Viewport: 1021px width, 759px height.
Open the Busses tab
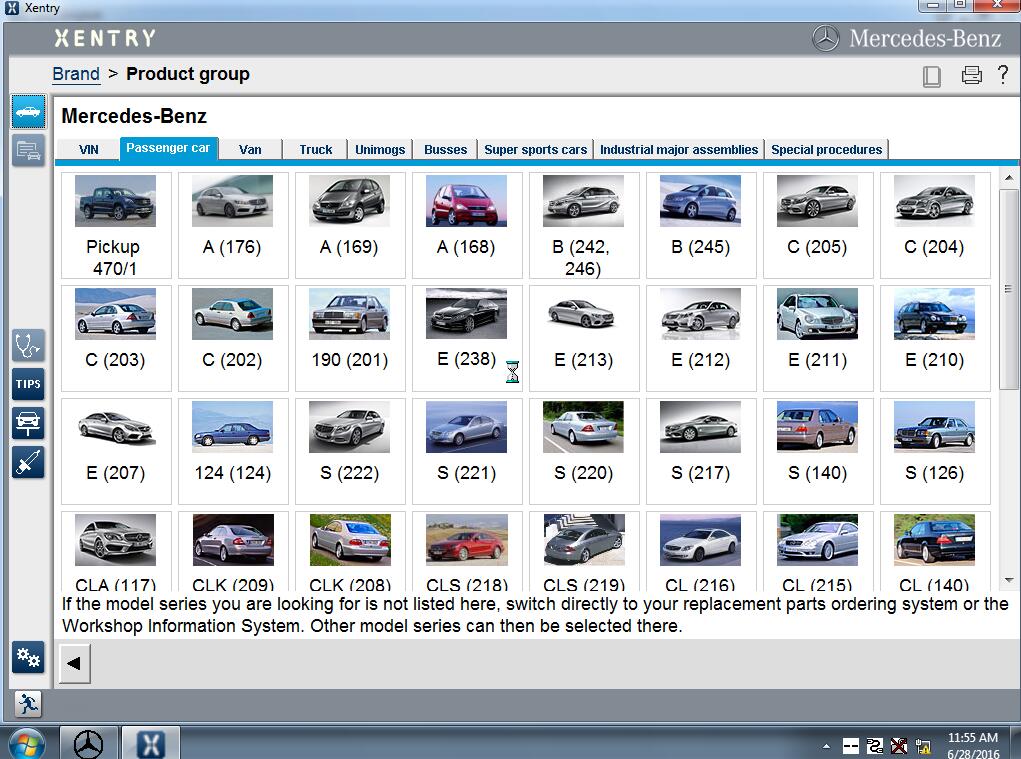pyautogui.click(x=445, y=150)
